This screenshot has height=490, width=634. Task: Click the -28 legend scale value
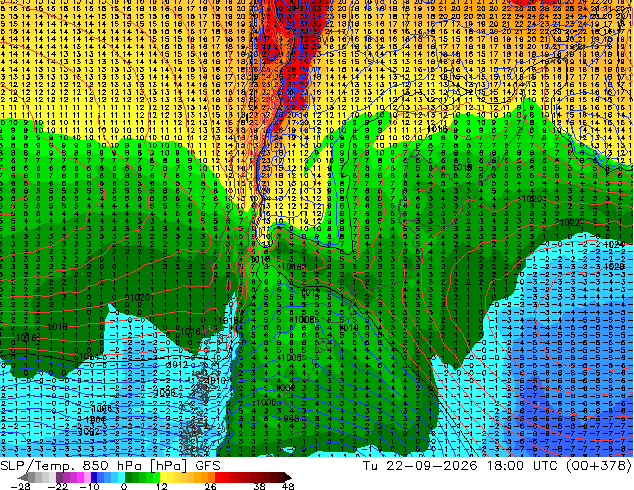point(20,486)
